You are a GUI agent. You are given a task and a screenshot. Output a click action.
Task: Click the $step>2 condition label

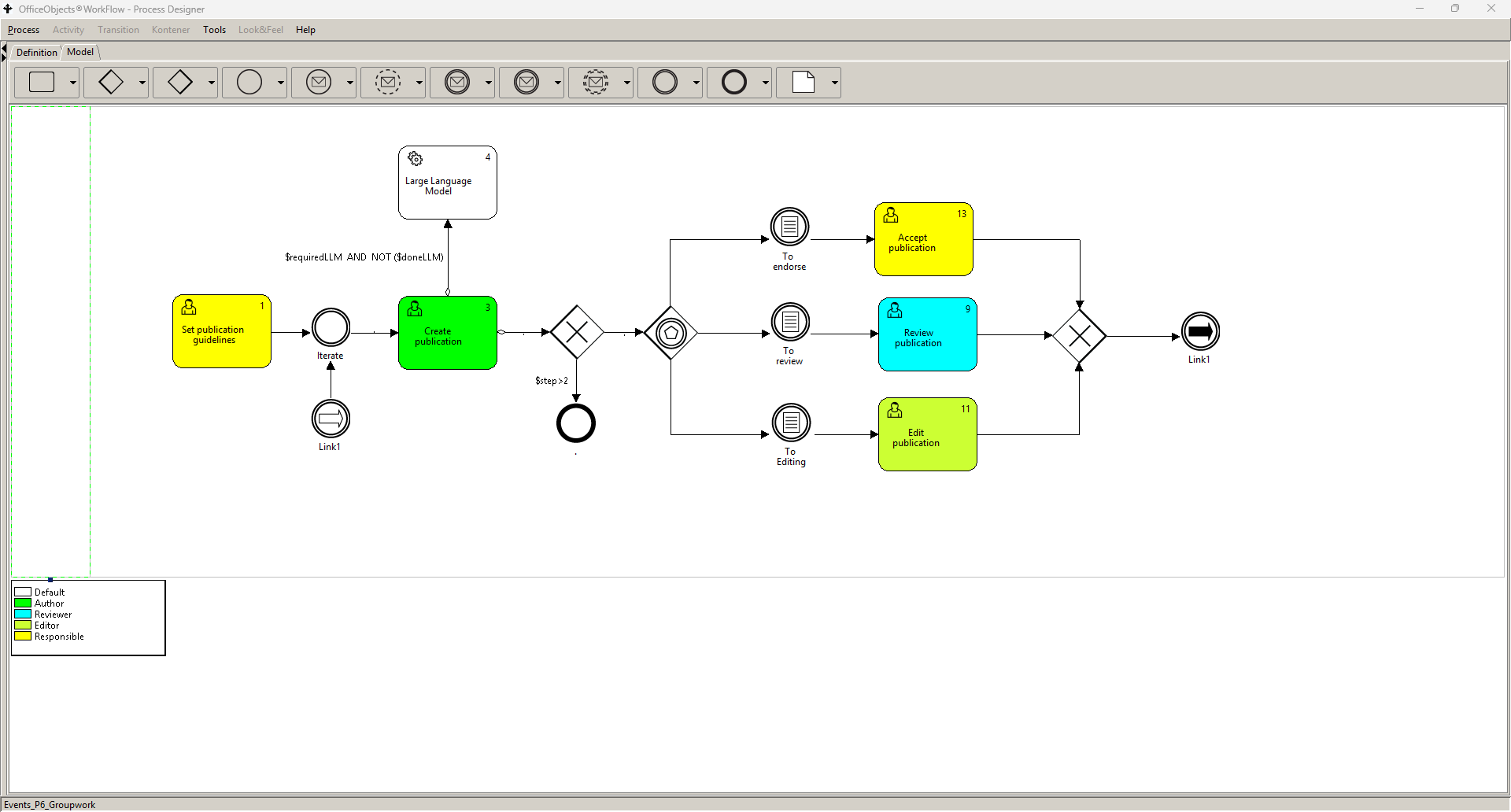pos(552,381)
